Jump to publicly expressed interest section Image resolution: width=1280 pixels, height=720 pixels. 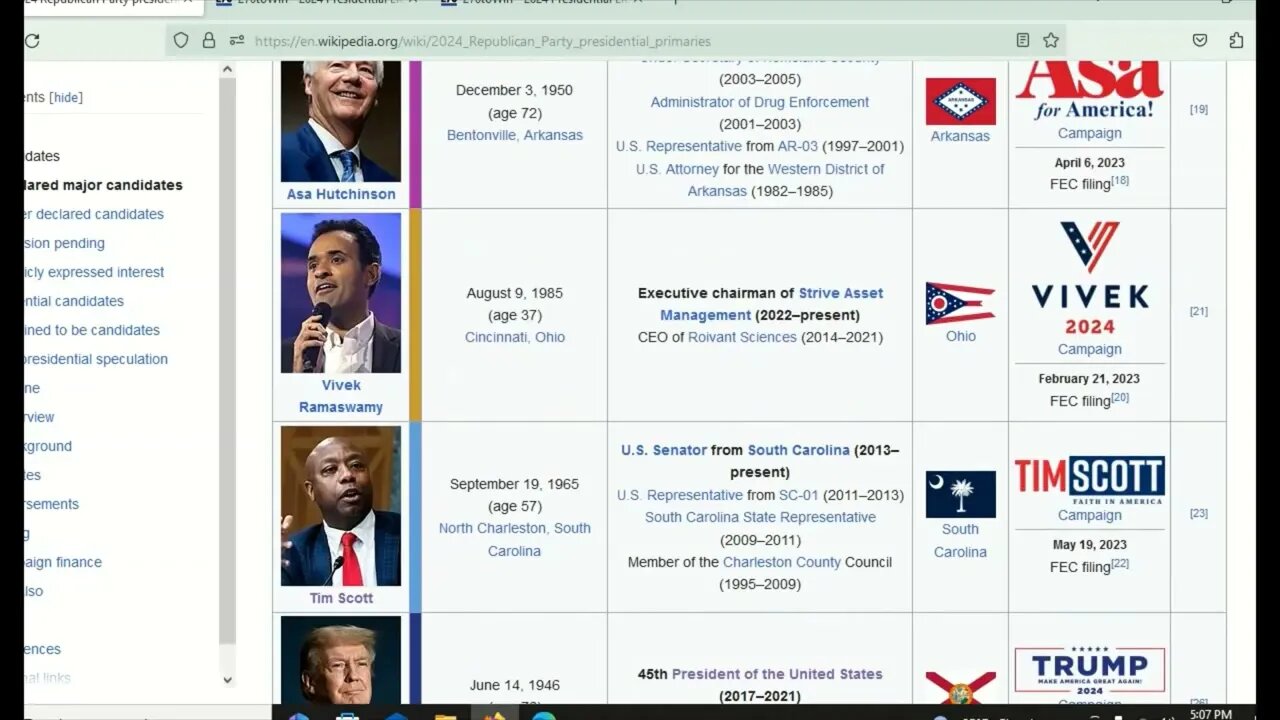point(95,272)
